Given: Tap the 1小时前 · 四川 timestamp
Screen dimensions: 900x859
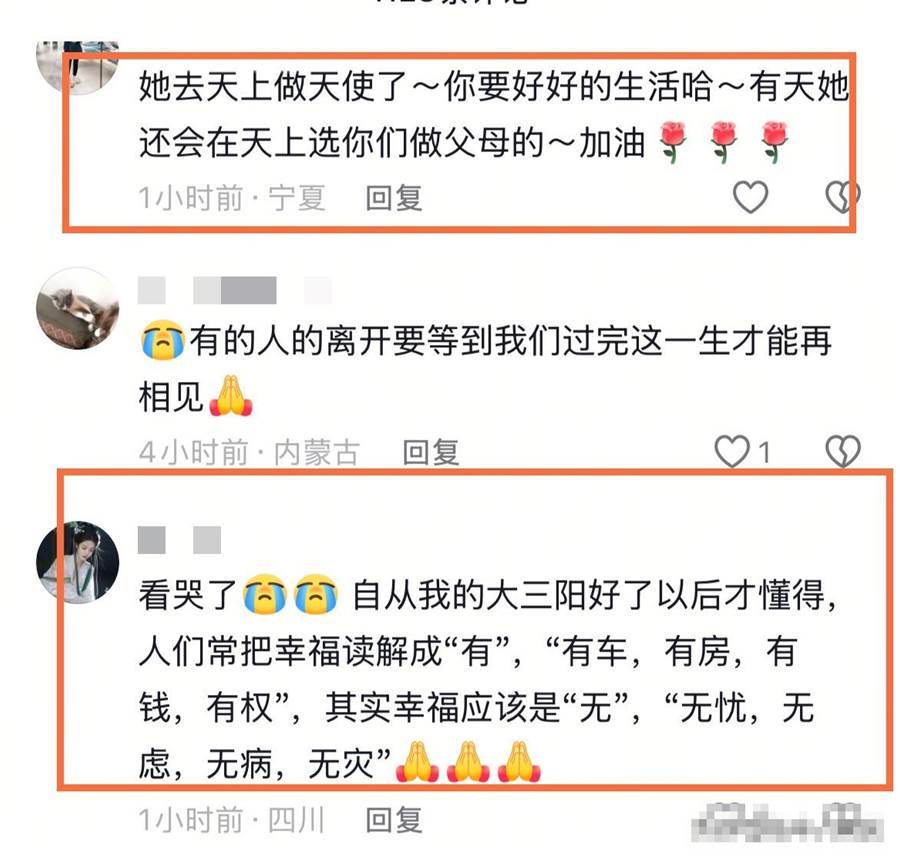Looking at the screenshot, I should 232,819.
